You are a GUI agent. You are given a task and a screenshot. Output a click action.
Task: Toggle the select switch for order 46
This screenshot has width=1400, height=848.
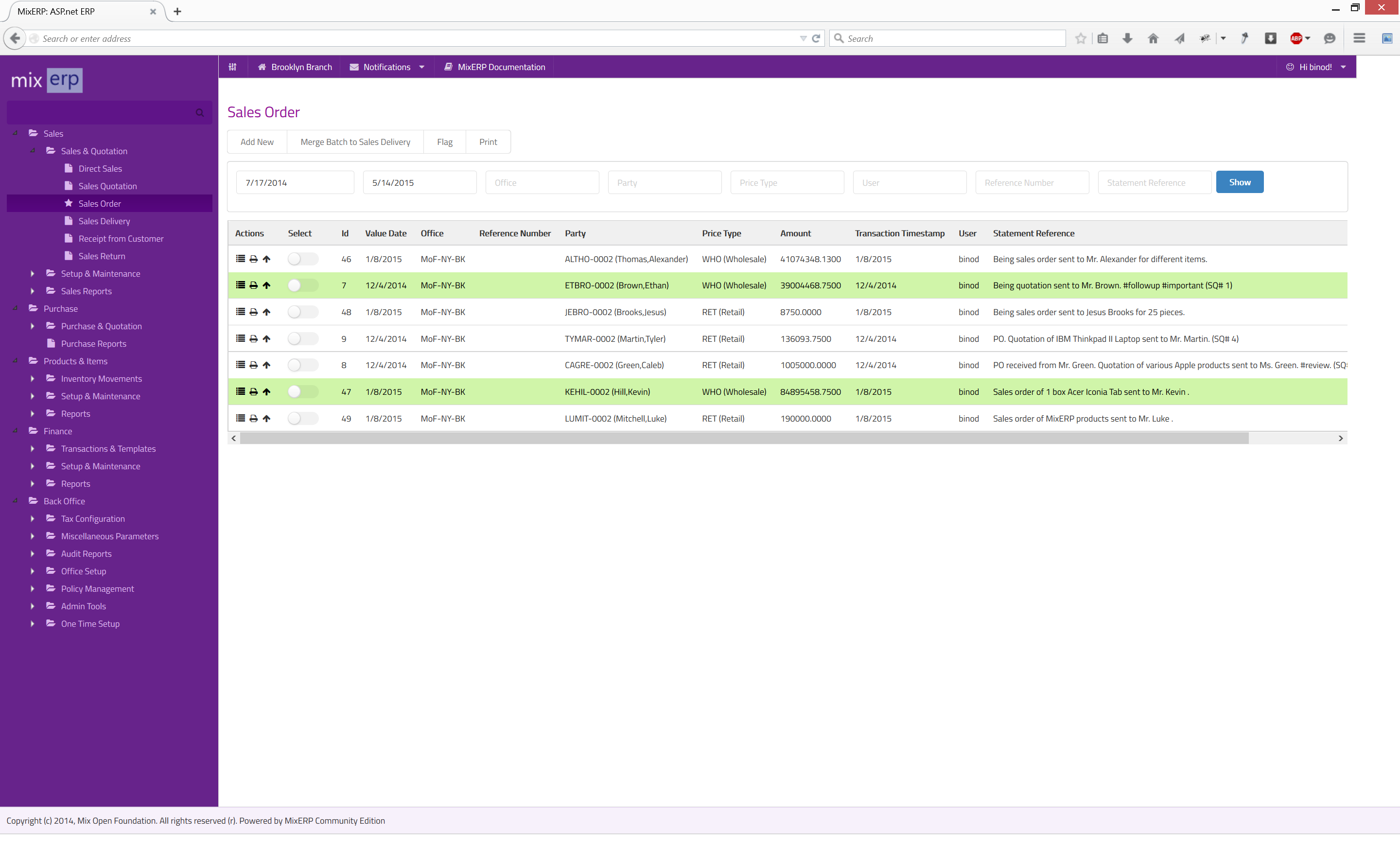click(302, 259)
